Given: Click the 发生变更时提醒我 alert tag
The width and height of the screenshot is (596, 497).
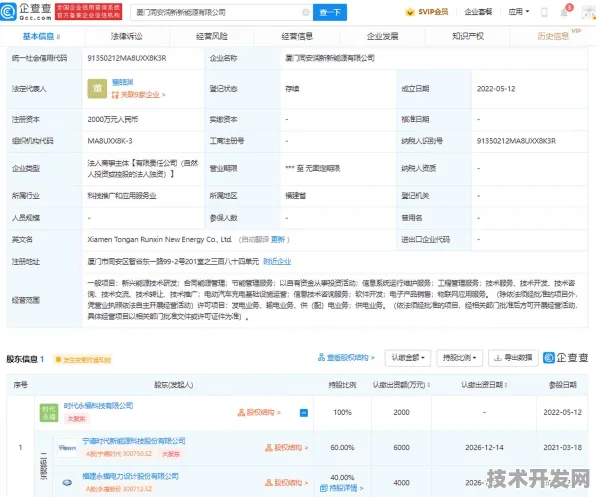Looking at the screenshot, I should point(83,360).
